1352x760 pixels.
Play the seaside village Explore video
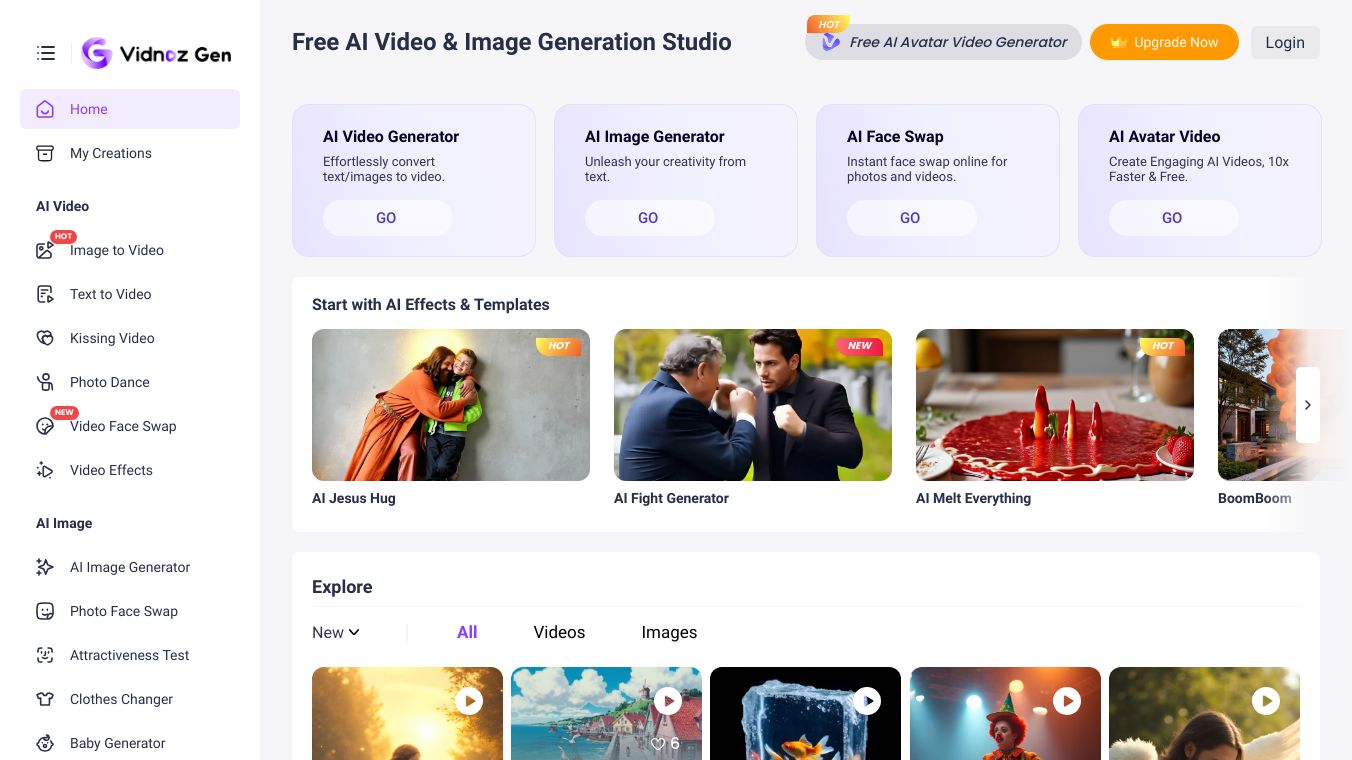coord(668,701)
